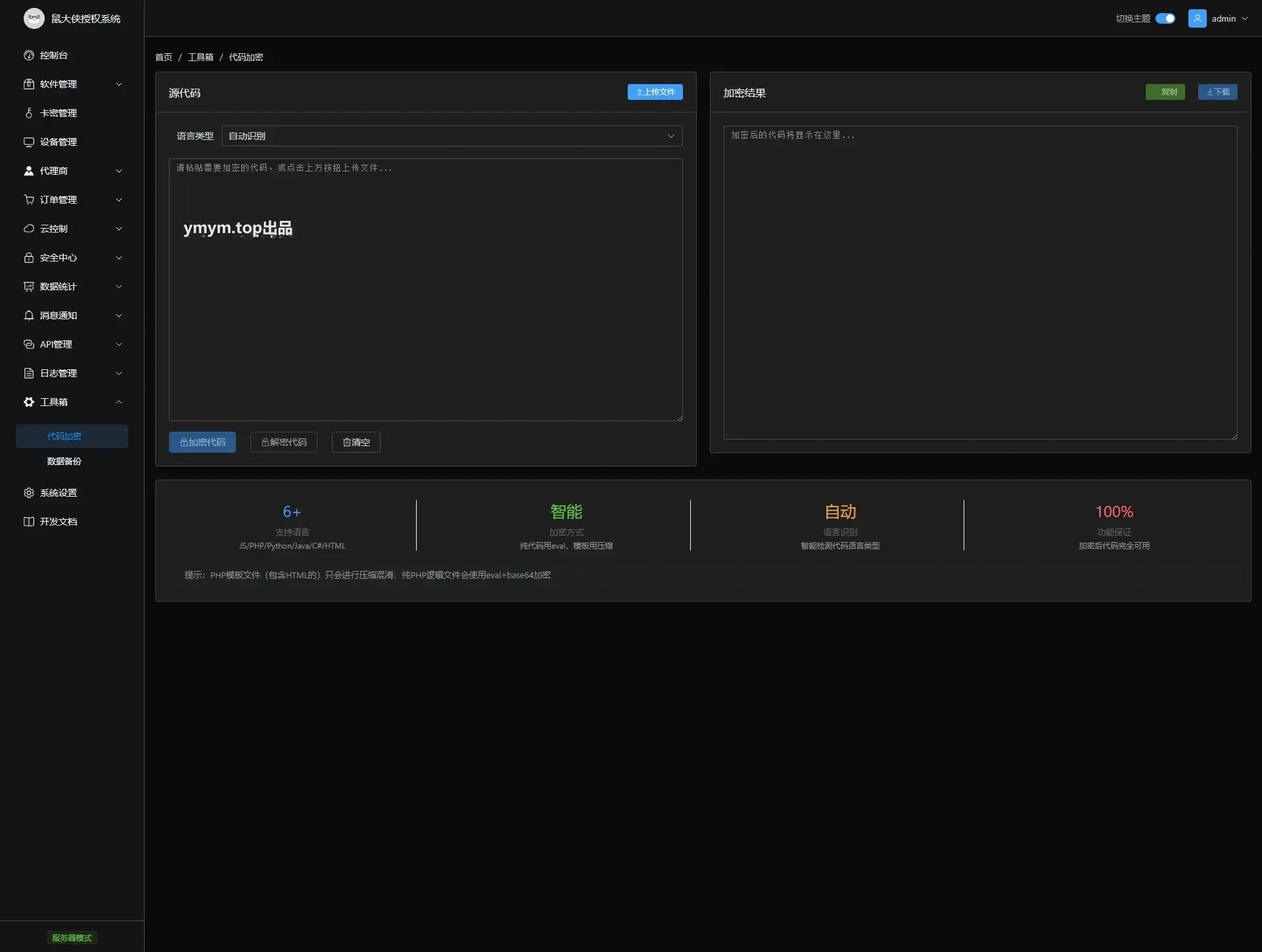Click the 鼠大侠授权系统 logo image
This screenshot has width=1262, height=952.
pyautogui.click(x=34, y=18)
